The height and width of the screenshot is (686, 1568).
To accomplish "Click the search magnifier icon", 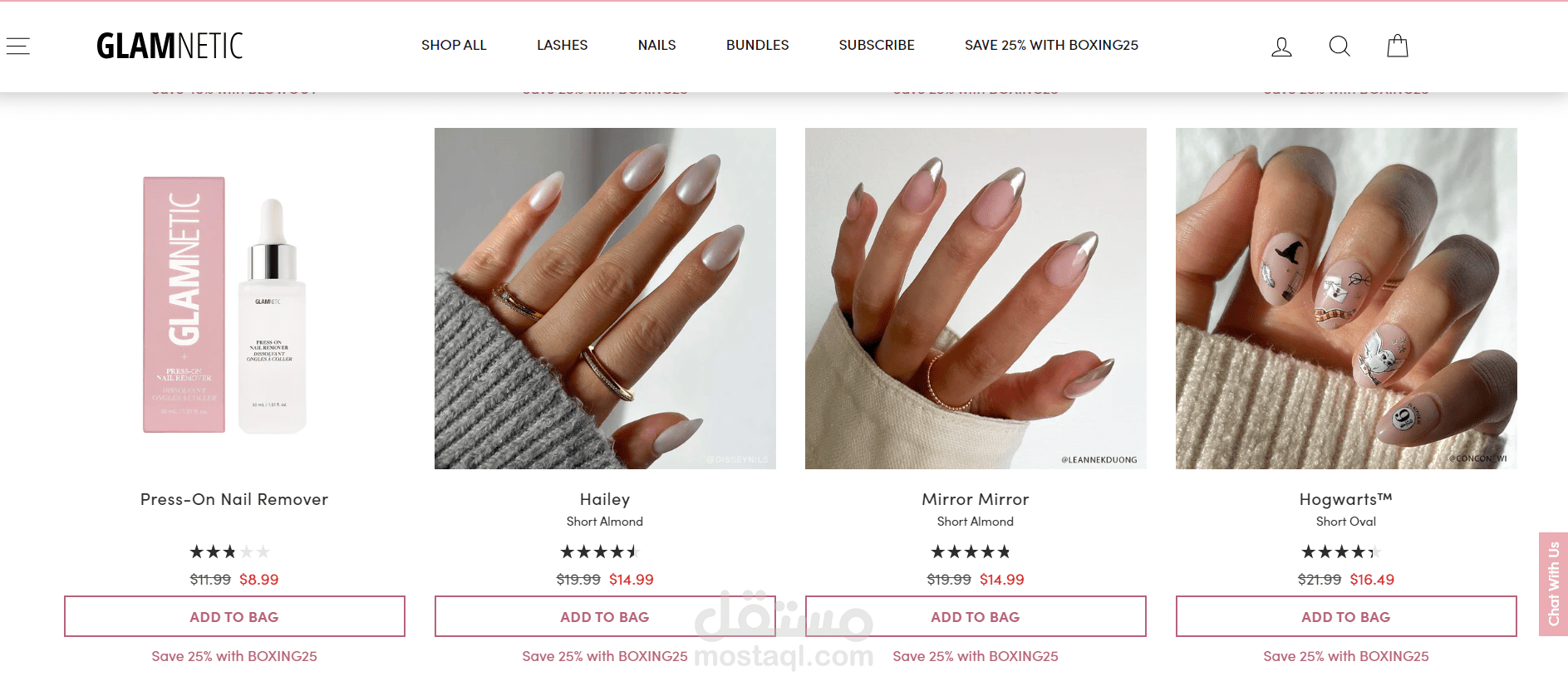I will tap(1339, 46).
